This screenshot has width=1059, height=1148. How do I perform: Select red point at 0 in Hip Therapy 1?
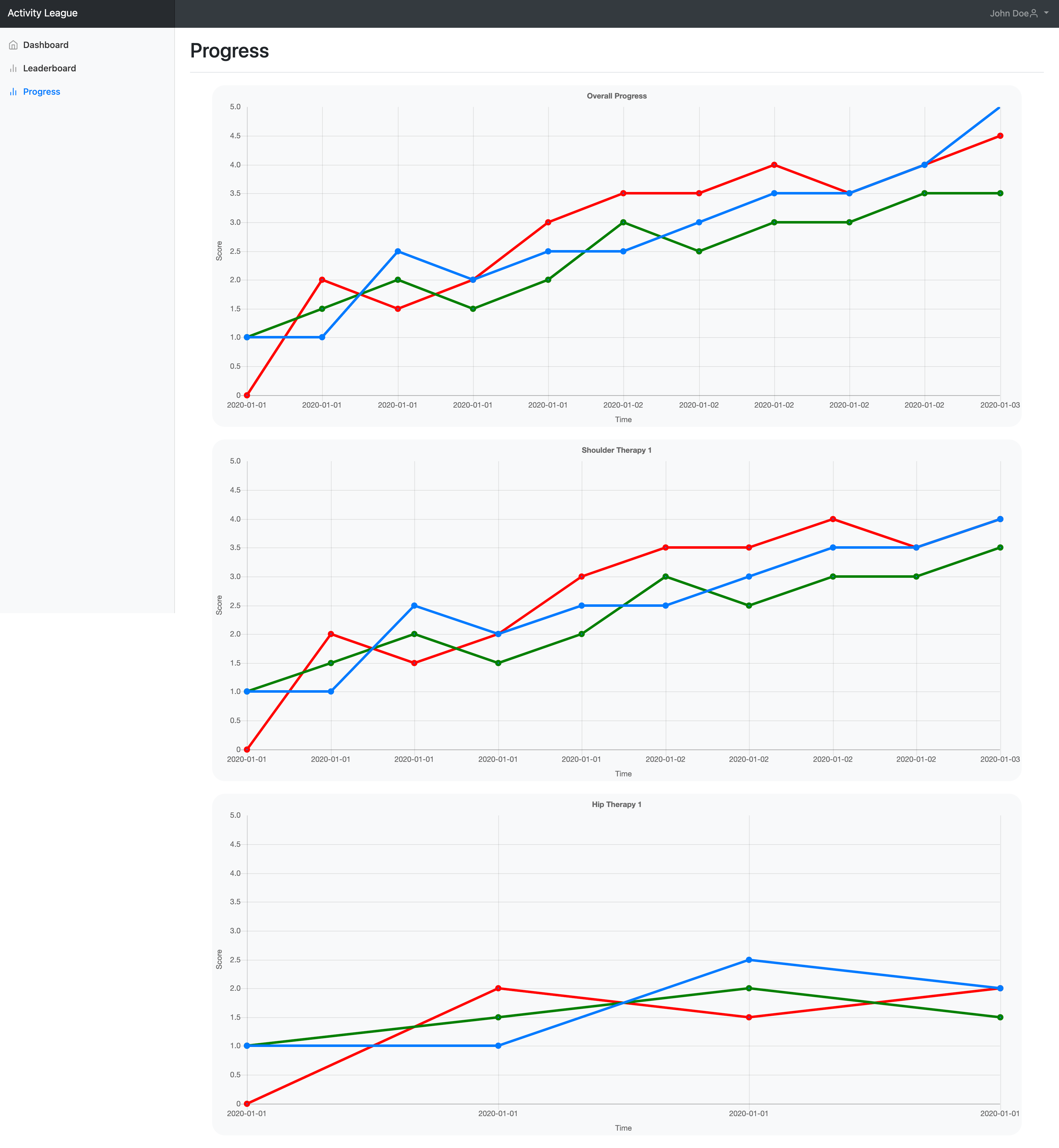247,1104
